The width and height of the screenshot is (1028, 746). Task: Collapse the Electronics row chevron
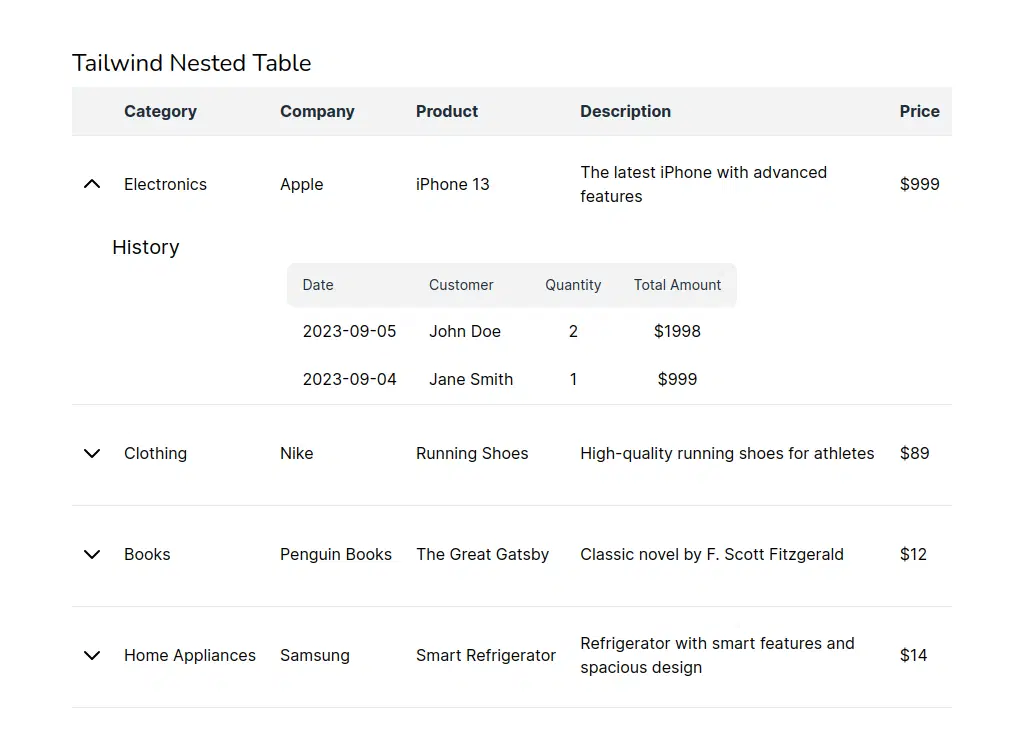[x=92, y=184]
